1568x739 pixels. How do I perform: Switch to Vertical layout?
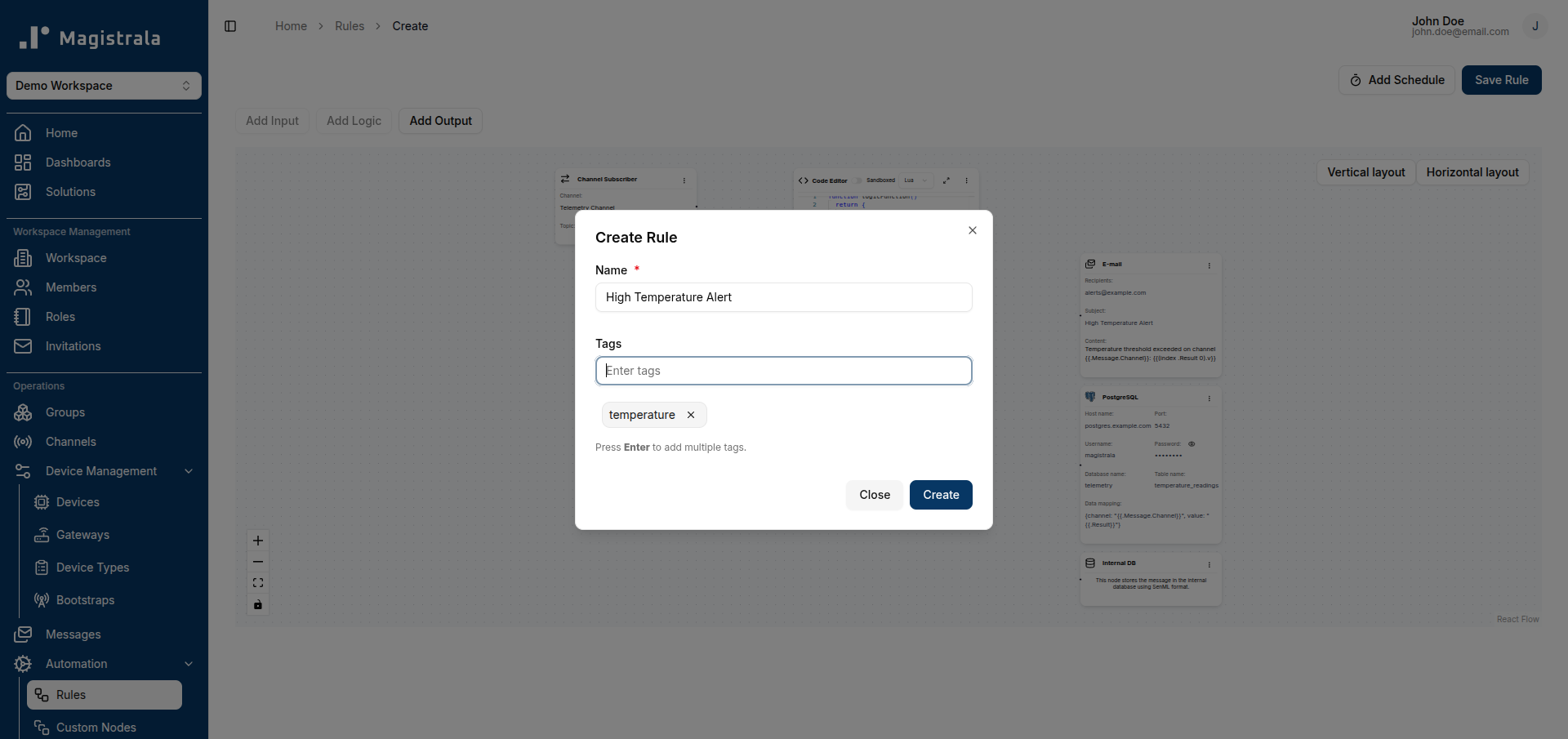[x=1366, y=172]
